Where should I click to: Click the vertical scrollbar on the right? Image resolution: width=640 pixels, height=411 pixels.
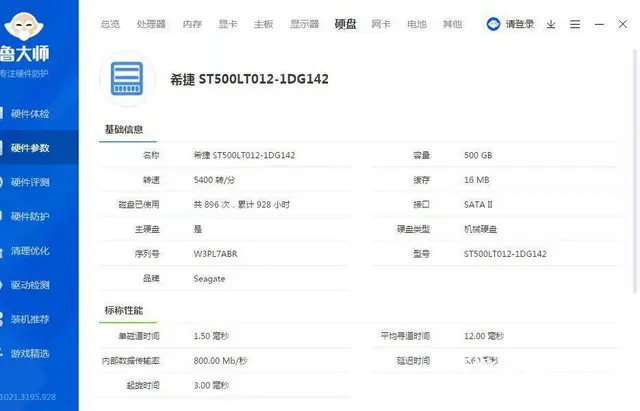tap(635, 171)
